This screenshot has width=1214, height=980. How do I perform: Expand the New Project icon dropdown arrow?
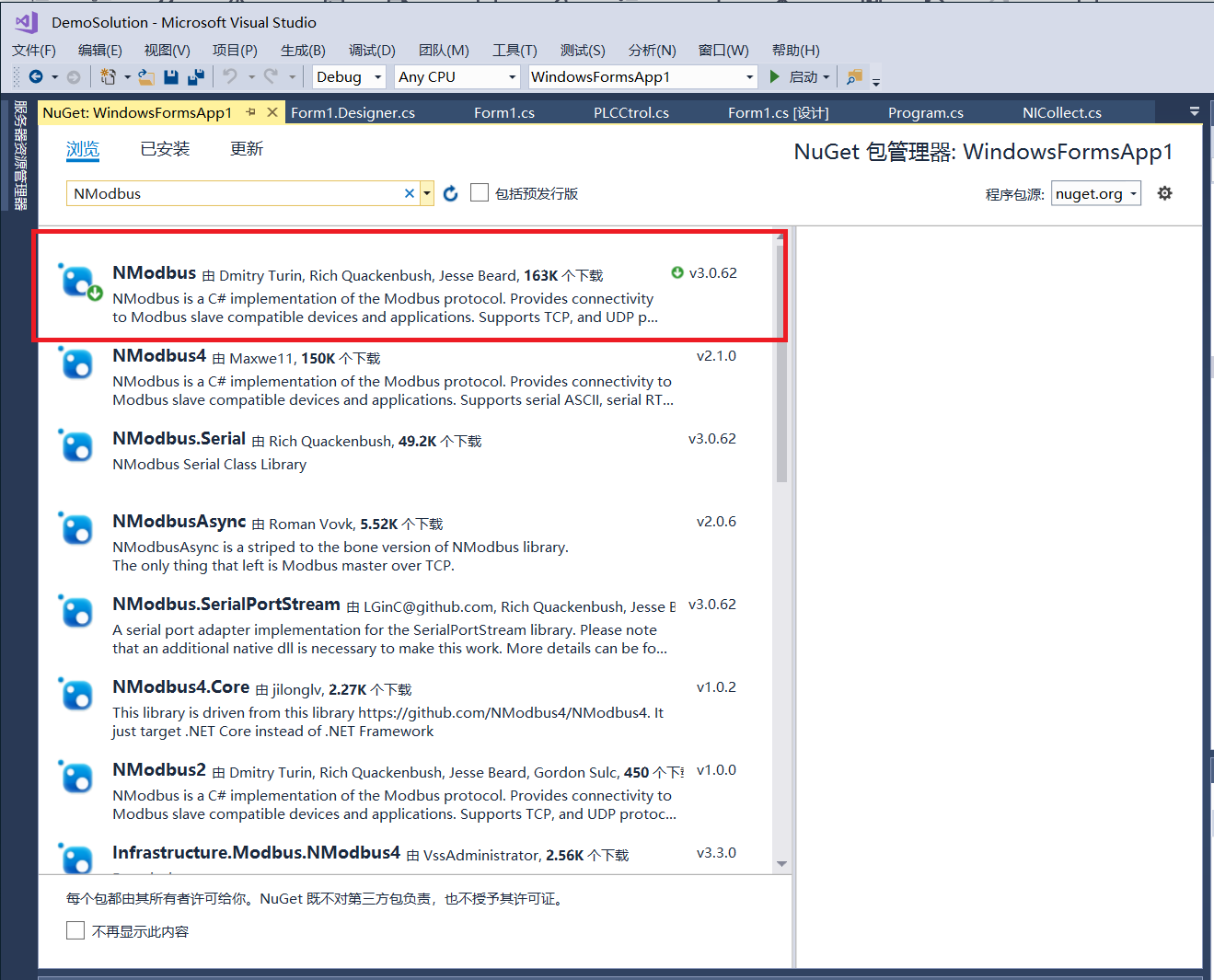pyautogui.click(x=127, y=77)
